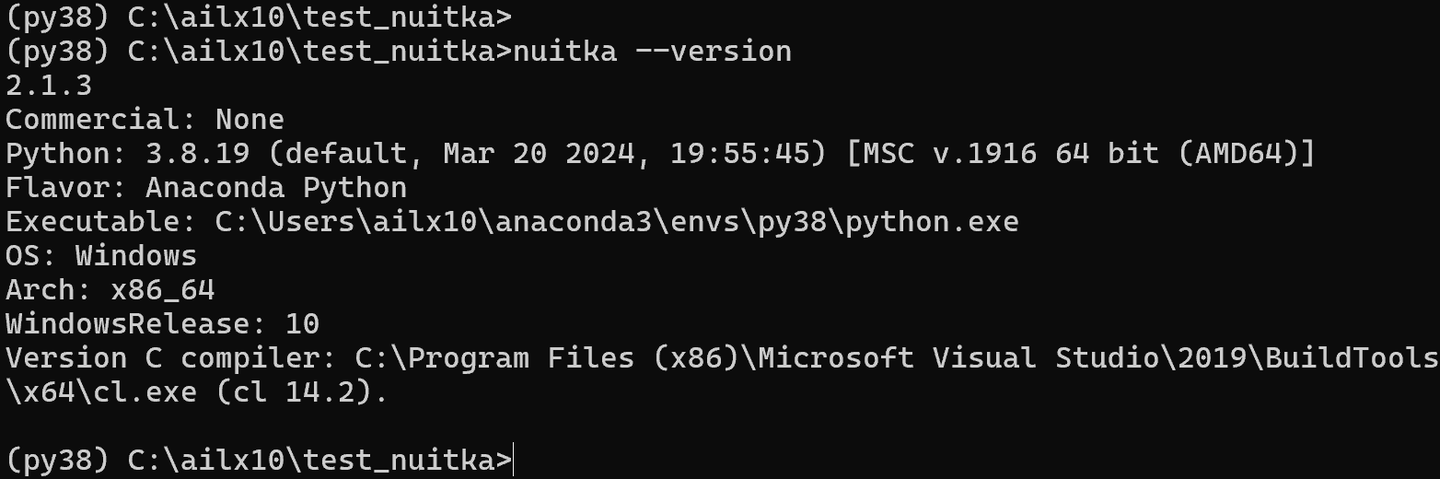Click the Commercial: None line

point(145,119)
